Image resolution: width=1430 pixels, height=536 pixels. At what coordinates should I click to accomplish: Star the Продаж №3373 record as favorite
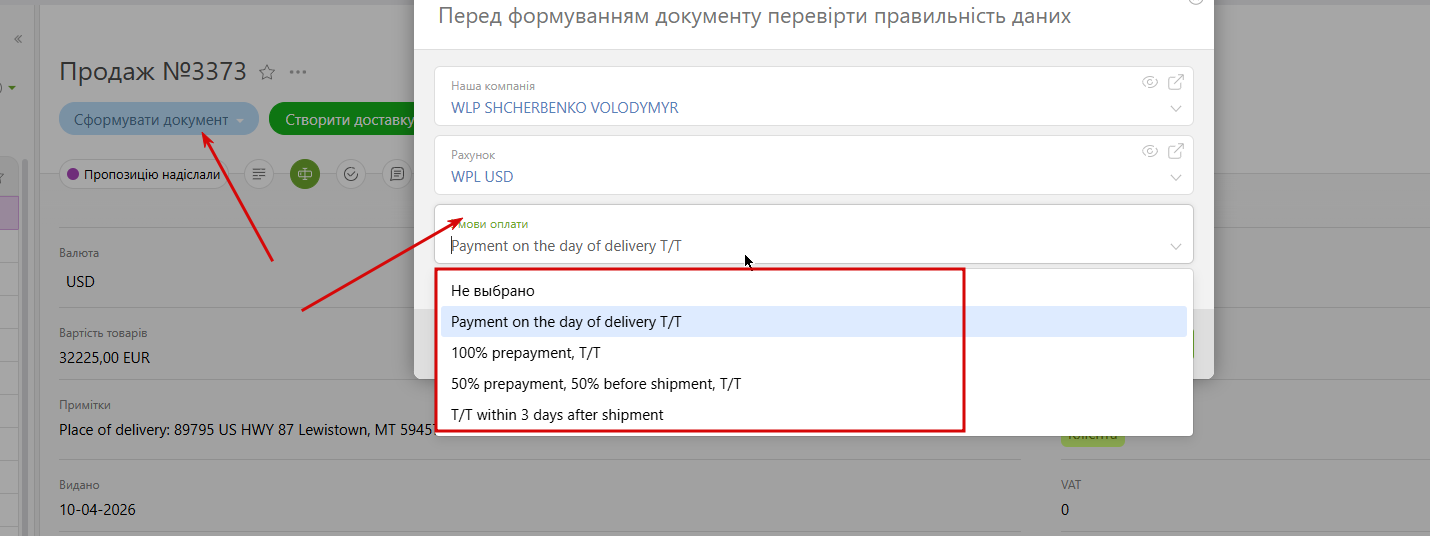(x=267, y=72)
